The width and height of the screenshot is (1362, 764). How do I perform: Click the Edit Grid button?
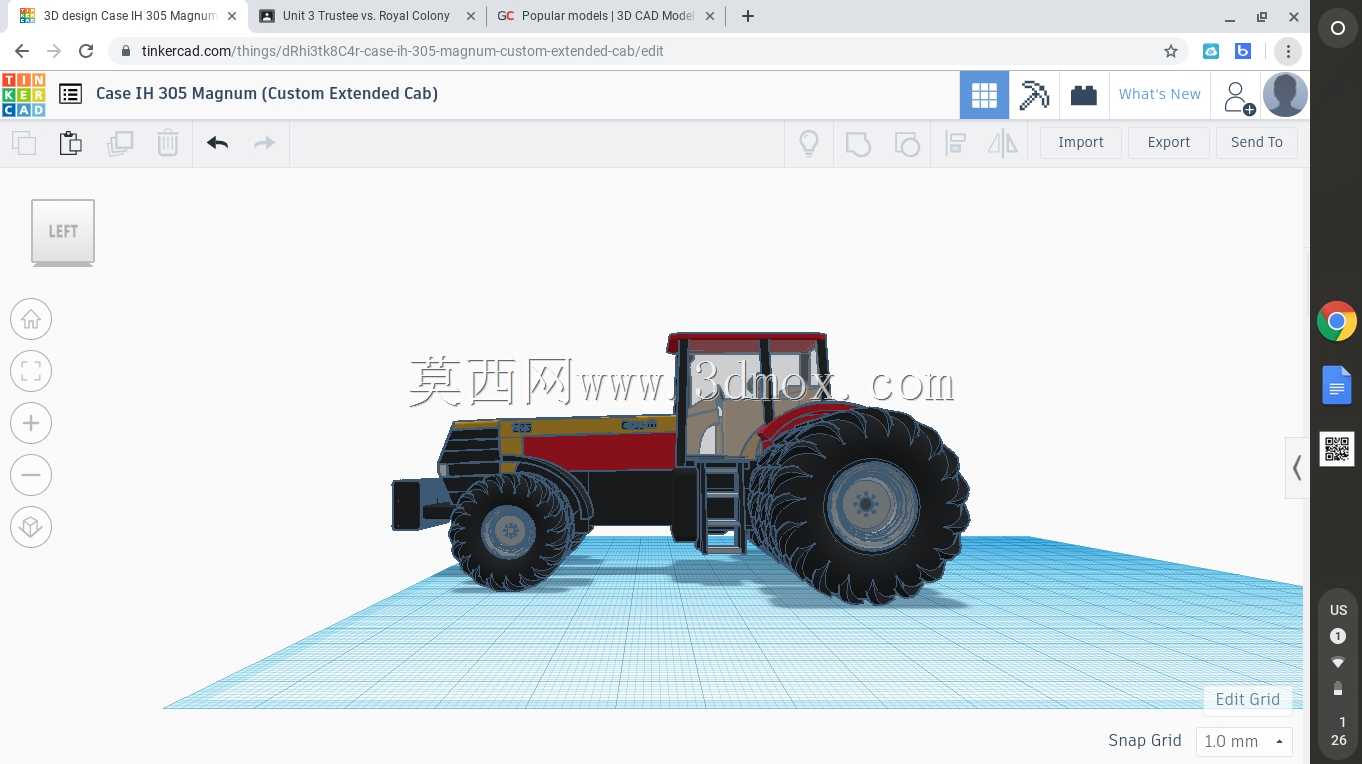click(1247, 699)
